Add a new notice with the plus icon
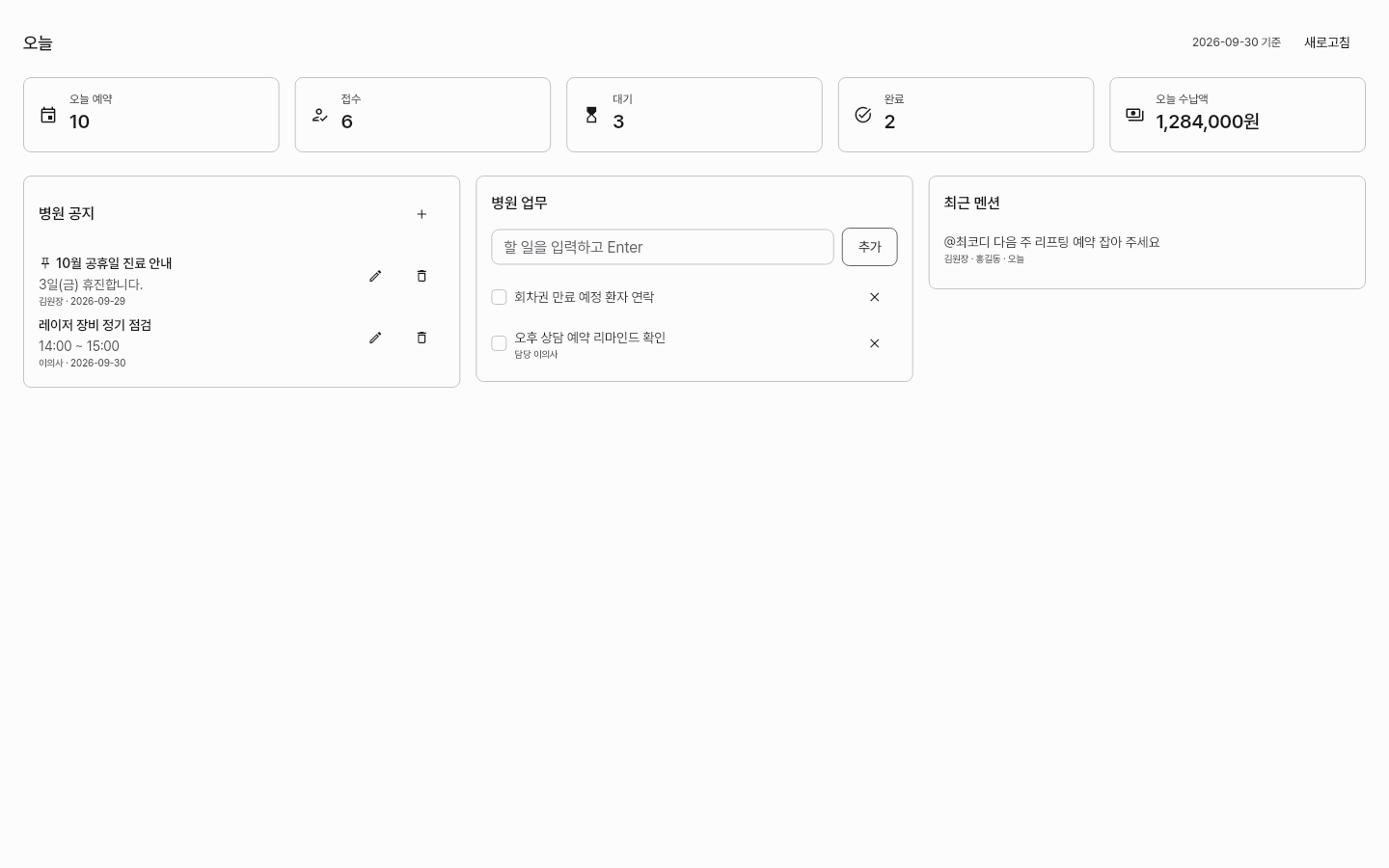The image size is (1389, 868). [422, 214]
